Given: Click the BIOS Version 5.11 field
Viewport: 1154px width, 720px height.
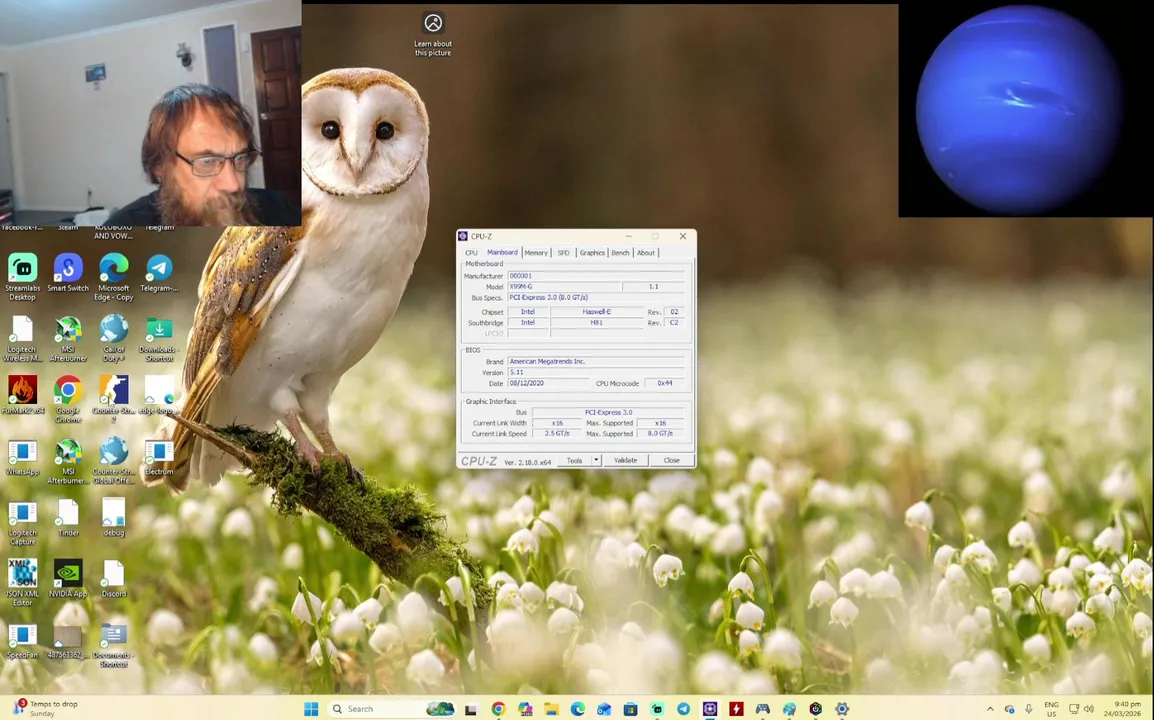Looking at the screenshot, I should (x=595, y=373).
